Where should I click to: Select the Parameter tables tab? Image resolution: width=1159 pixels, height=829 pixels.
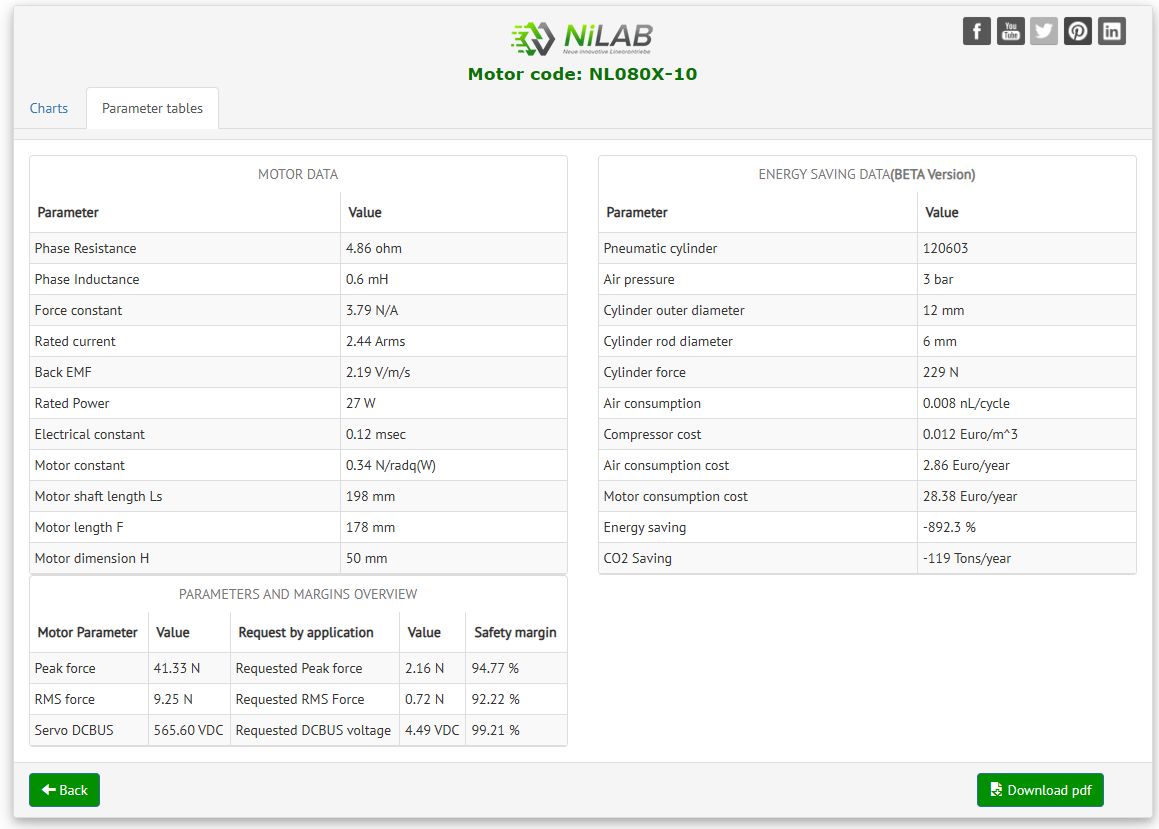pyautogui.click(x=152, y=108)
